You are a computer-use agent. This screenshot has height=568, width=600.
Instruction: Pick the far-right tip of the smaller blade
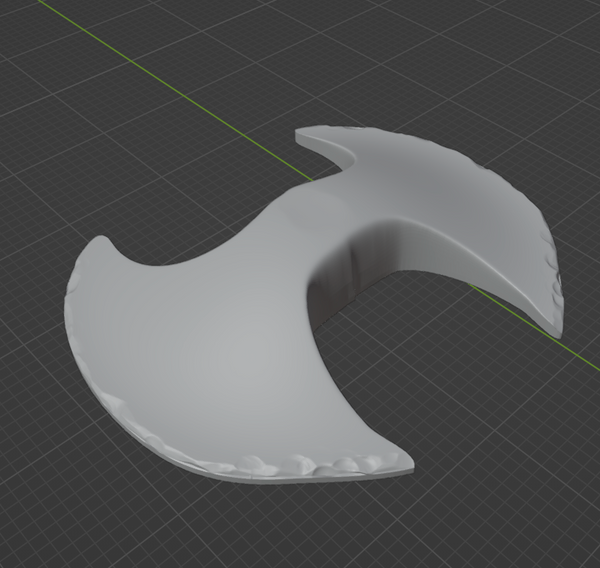point(556,330)
